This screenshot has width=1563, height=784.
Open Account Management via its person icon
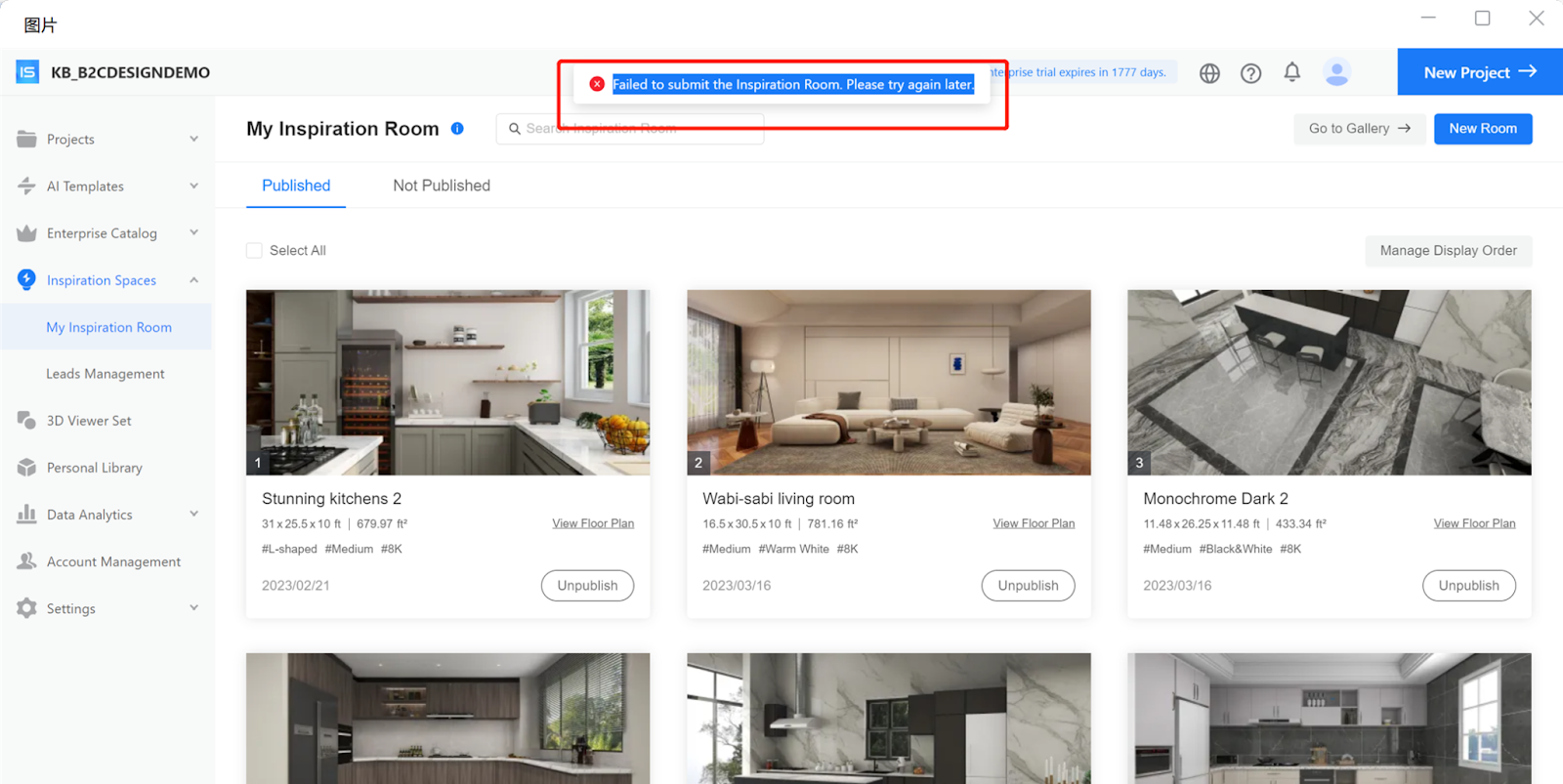coord(26,561)
